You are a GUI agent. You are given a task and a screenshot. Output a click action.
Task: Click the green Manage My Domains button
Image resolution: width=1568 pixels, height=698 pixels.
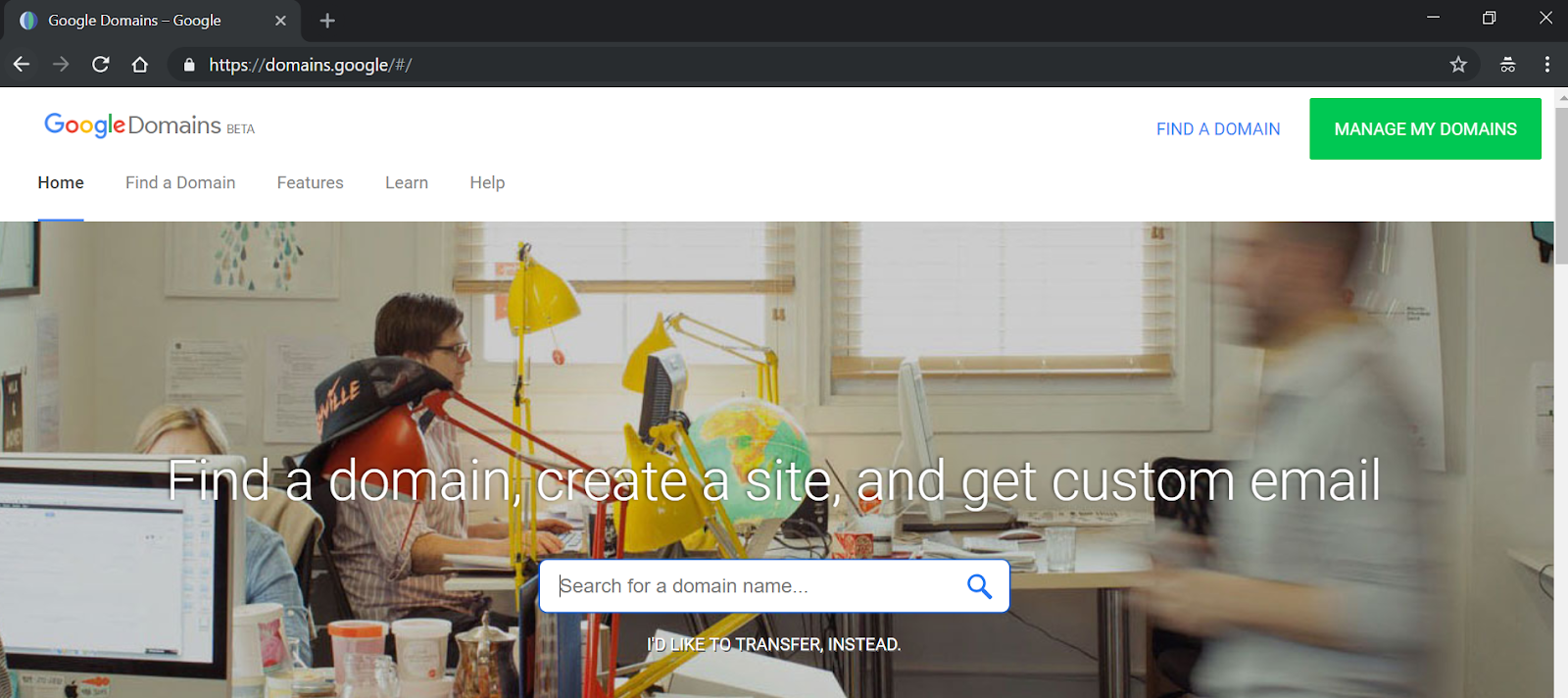[1425, 128]
